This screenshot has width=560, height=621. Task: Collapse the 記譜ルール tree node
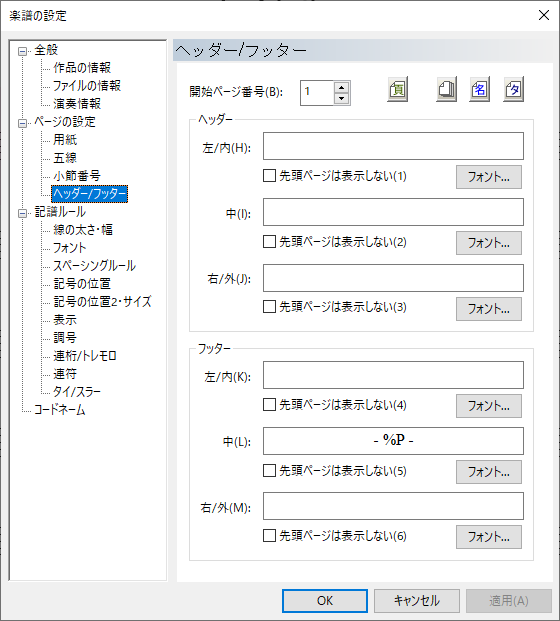coord(23,213)
